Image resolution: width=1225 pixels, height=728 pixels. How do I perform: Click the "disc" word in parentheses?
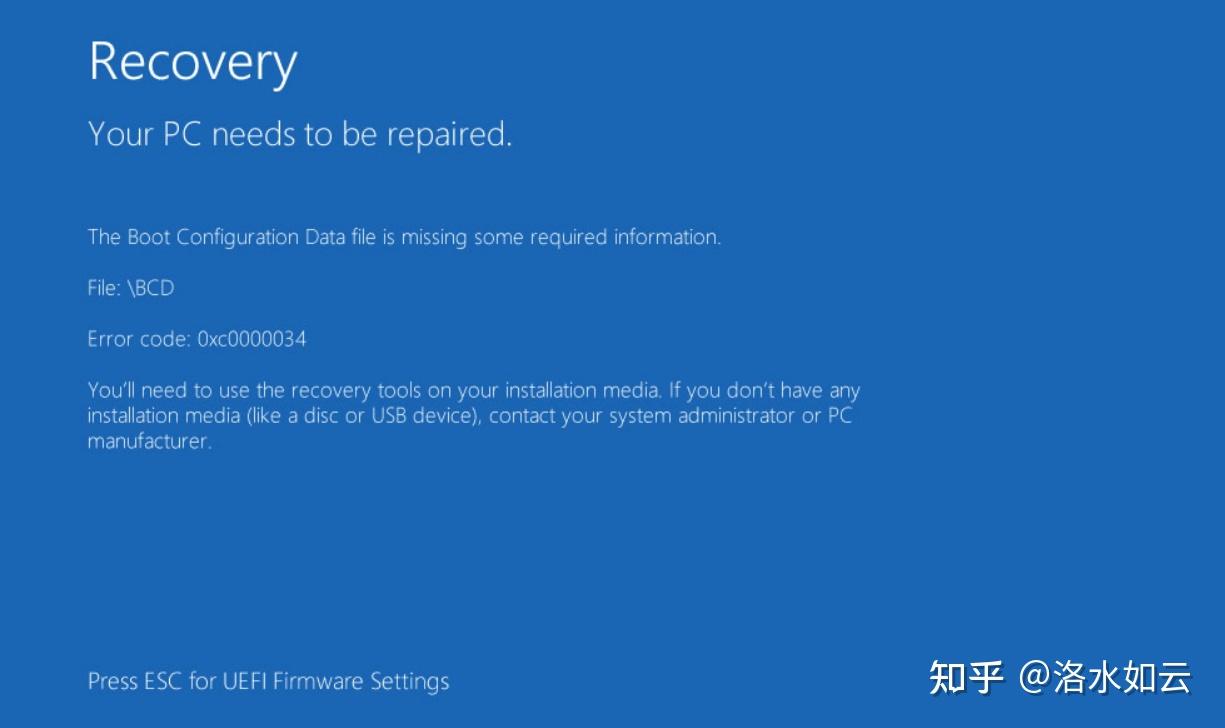[x=320, y=416]
